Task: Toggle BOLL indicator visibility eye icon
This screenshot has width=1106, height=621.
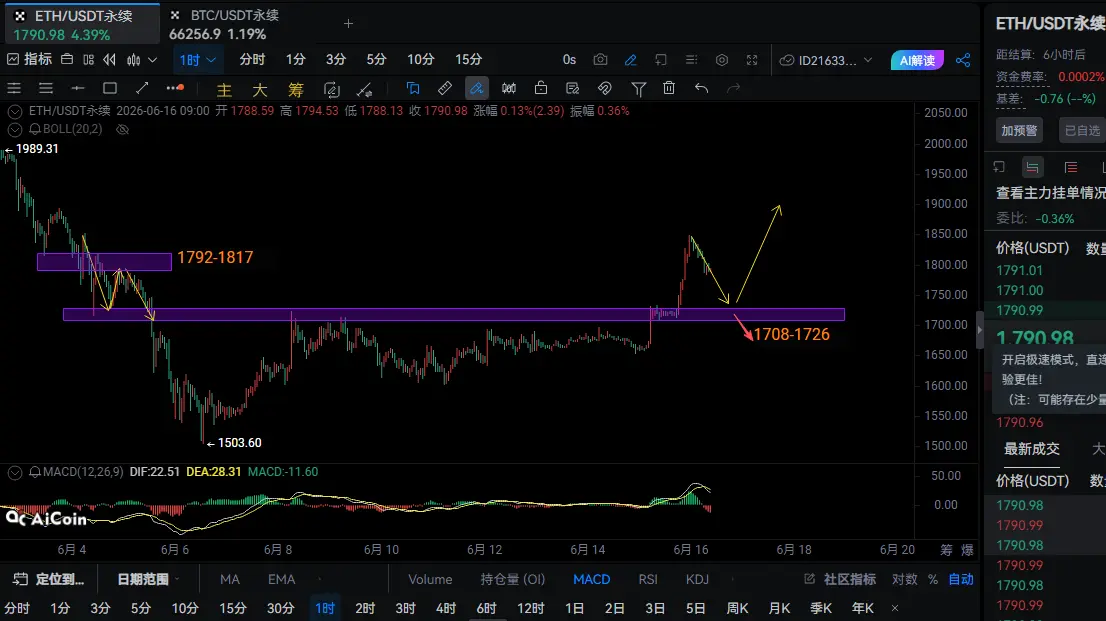Action: [123, 129]
